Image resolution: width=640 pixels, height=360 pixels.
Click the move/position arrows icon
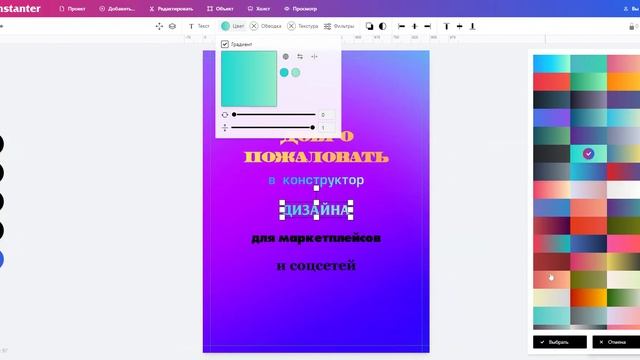(x=159, y=26)
